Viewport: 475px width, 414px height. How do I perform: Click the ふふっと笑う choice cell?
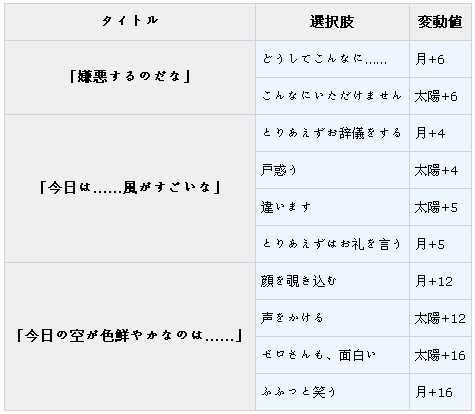[332, 392]
